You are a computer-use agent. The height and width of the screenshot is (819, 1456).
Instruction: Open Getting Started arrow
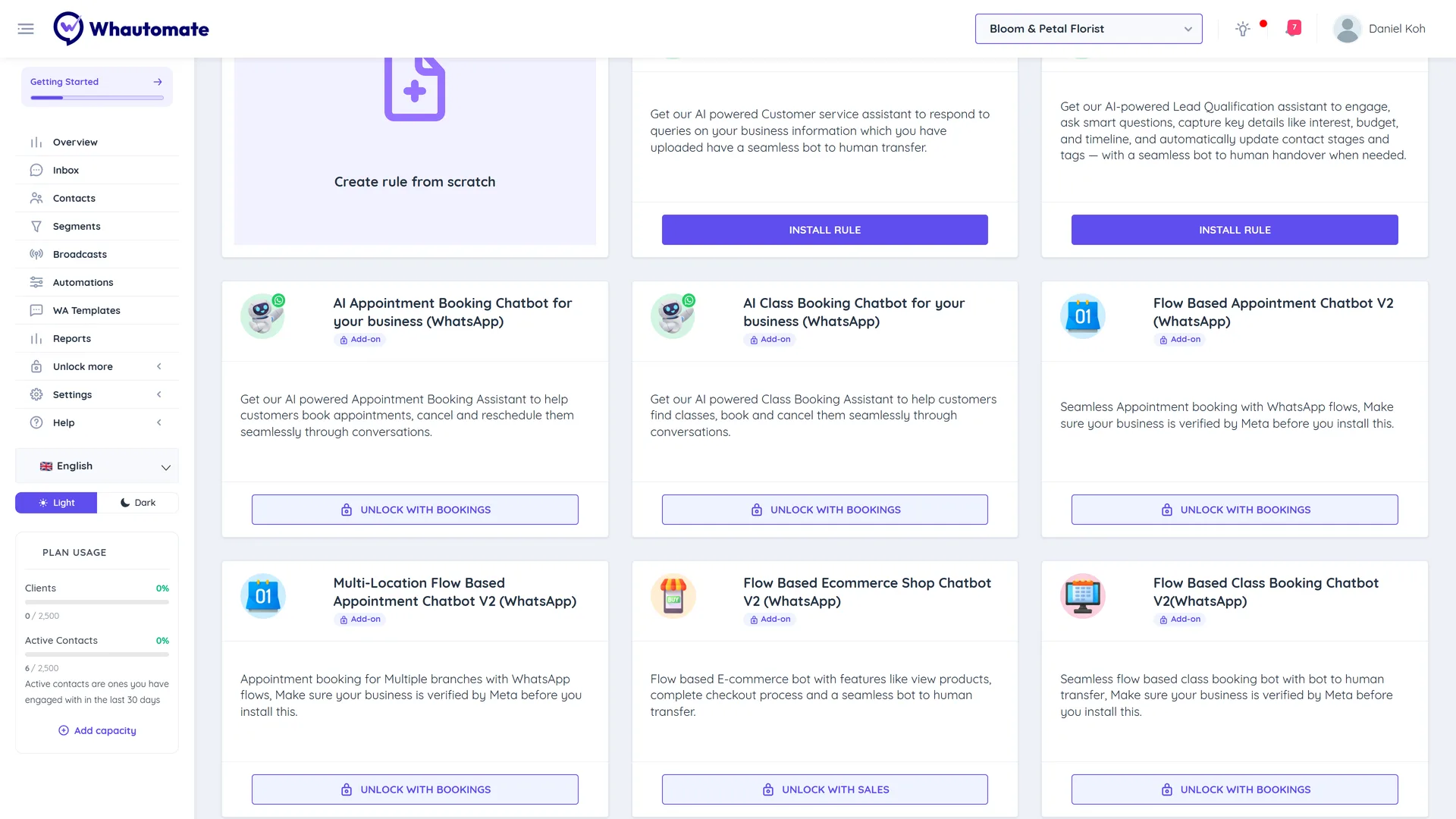click(158, 82)
